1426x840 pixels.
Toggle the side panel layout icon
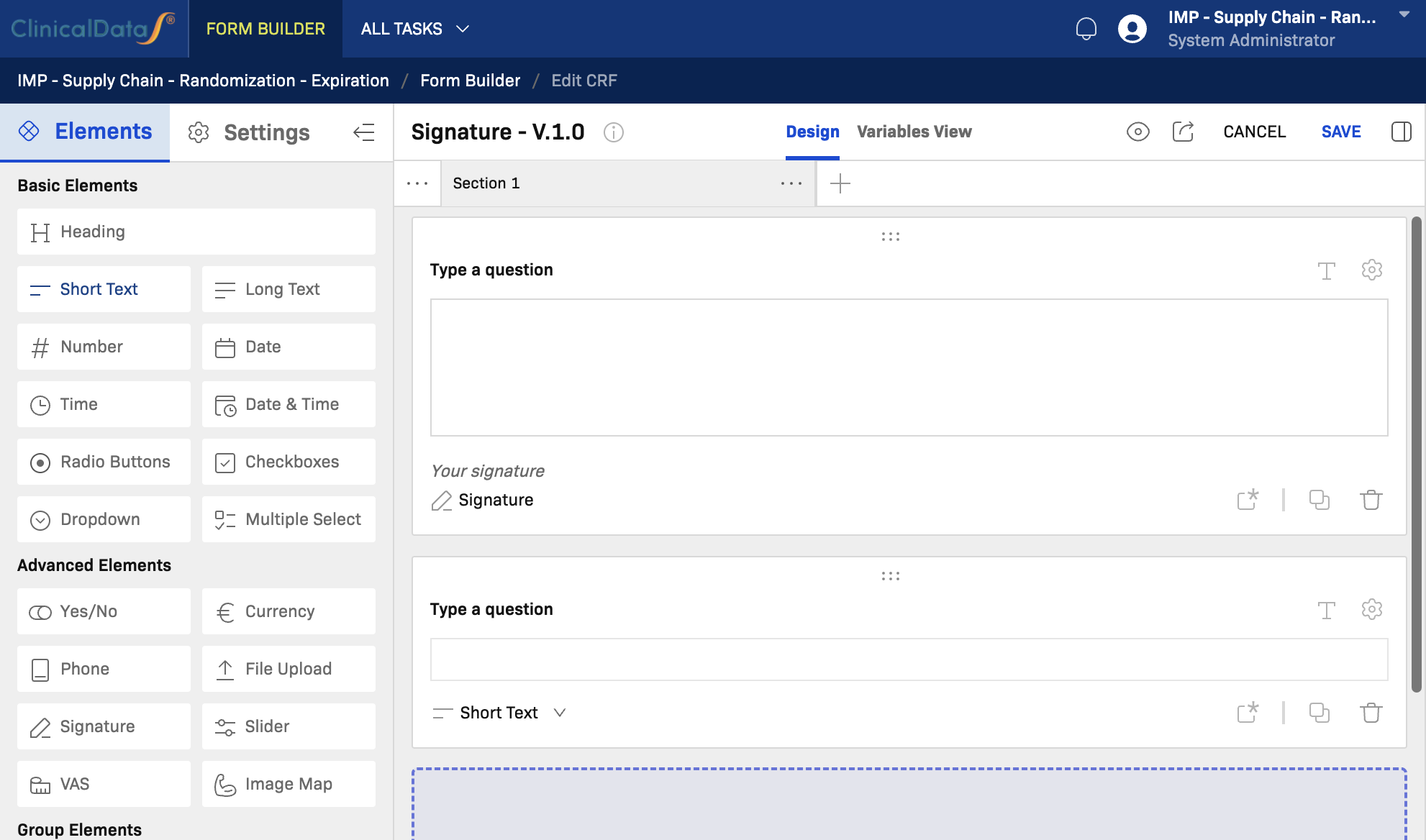coord(1401,132)
